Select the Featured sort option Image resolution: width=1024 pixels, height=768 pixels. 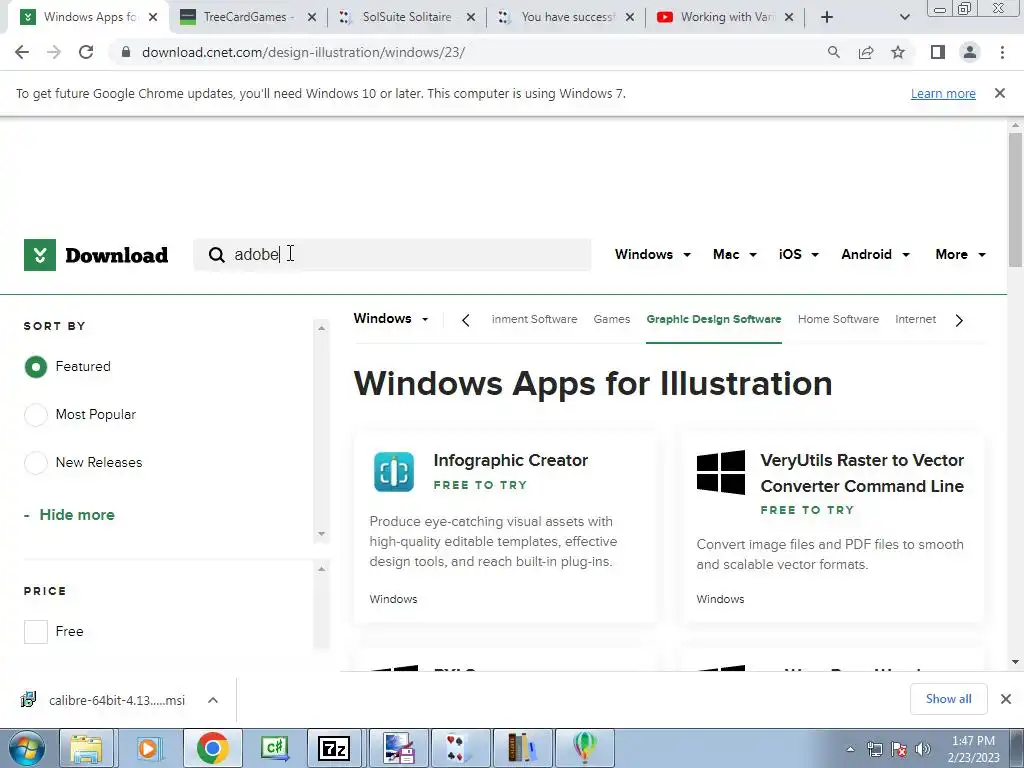[36, 367]
